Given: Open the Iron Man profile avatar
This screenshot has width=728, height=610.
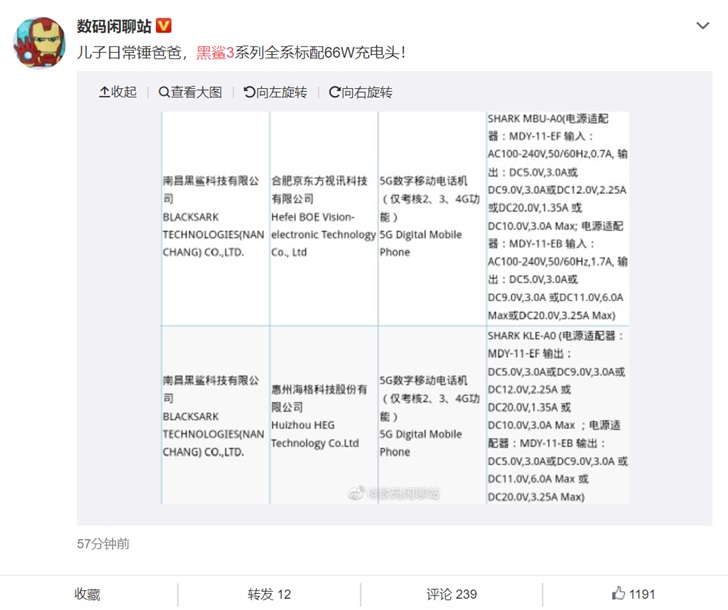Looking at the screenshot, I should coord(39,43).
